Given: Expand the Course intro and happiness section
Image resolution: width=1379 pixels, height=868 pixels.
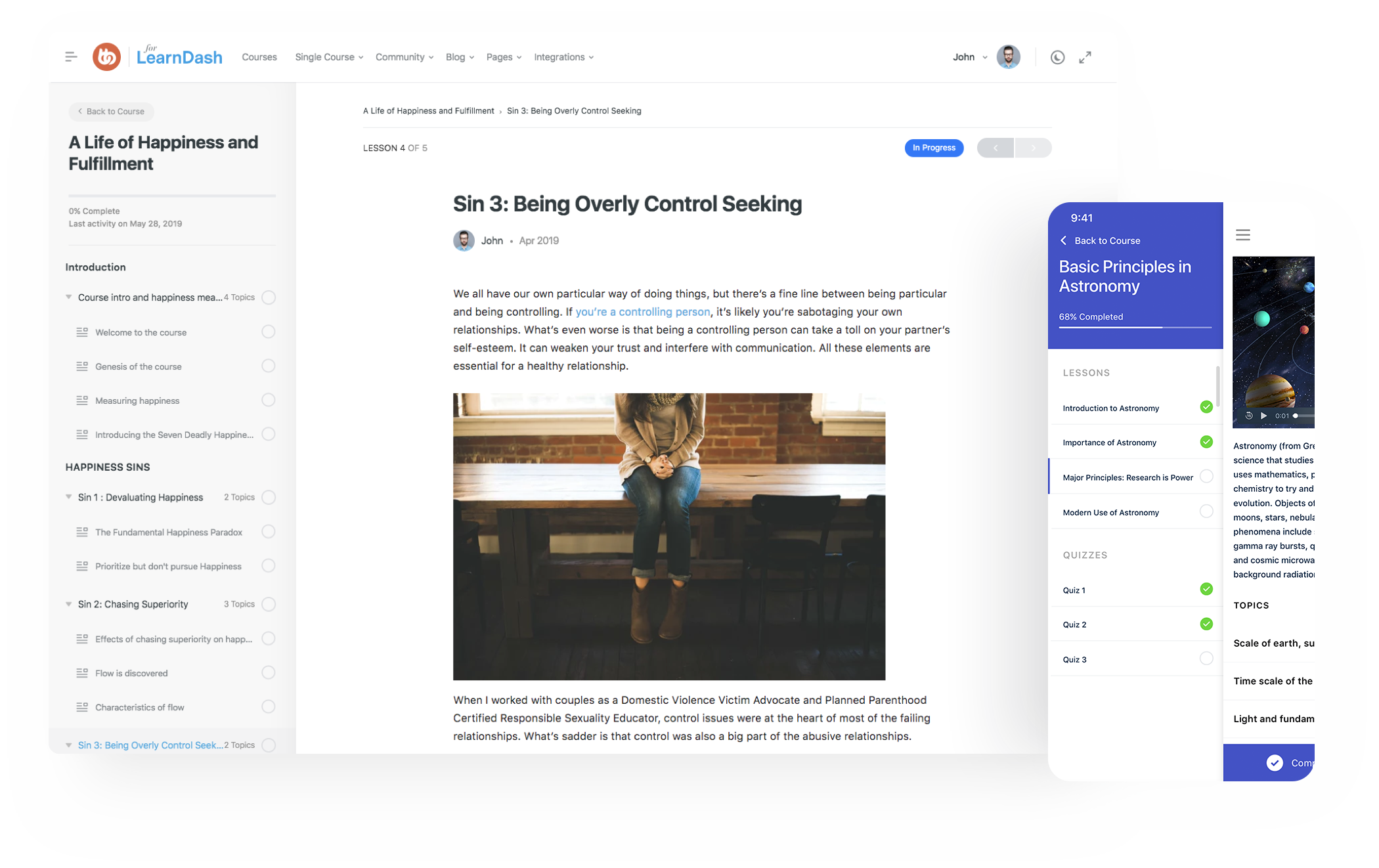Looking at the screenshot, I should click(68, 296).
